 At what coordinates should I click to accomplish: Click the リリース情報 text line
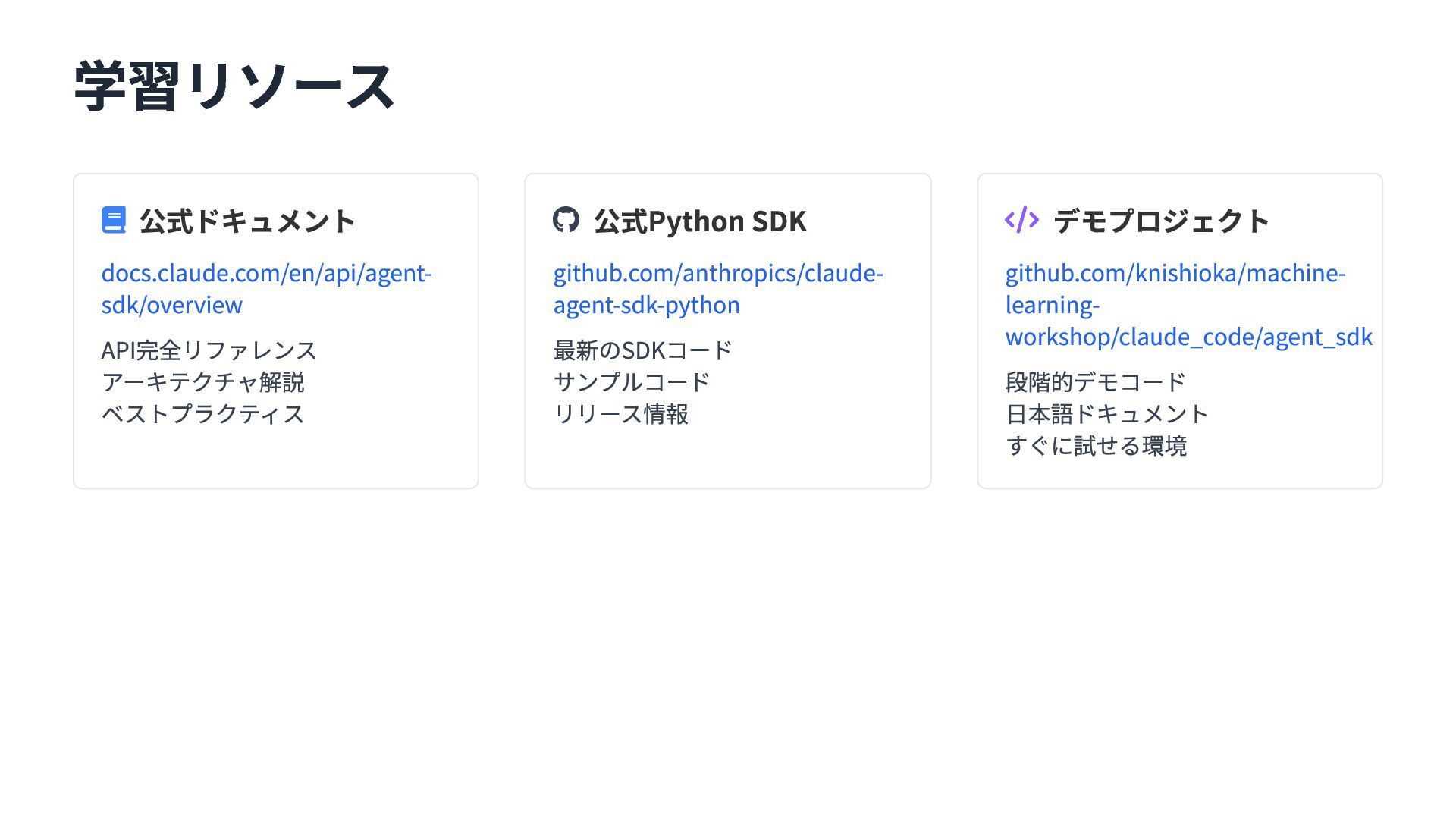click(620, 414)
